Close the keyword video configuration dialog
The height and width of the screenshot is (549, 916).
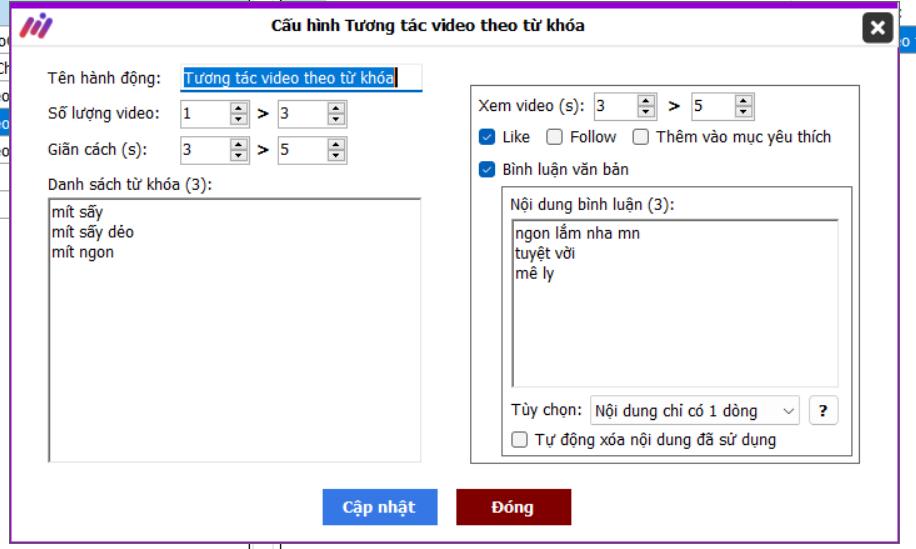[x=877, y=27]
